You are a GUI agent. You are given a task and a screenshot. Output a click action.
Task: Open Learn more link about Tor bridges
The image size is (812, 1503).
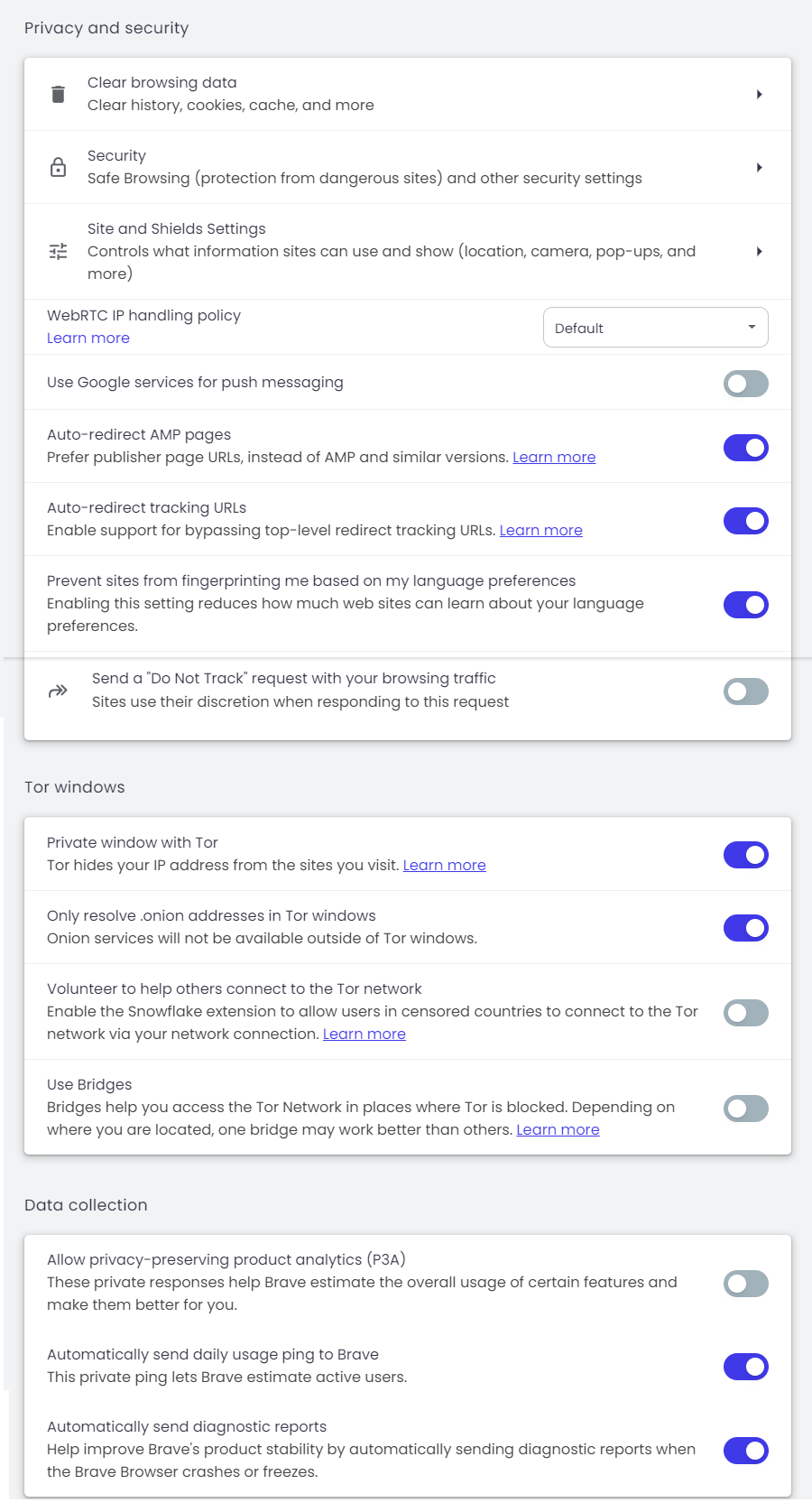pyautogui.click(x=558, y=1129)
